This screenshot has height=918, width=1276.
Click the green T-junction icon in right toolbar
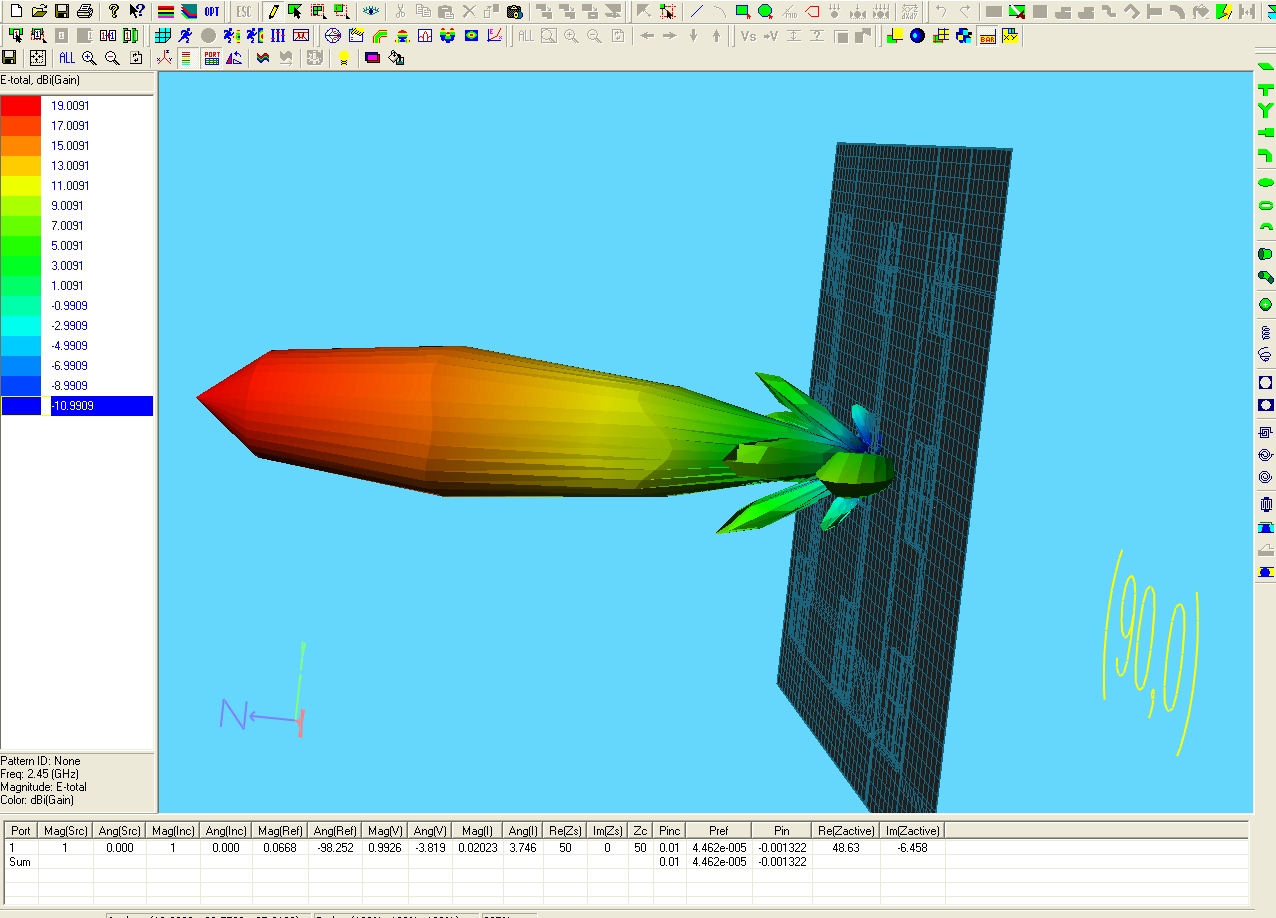[1265, 88]
